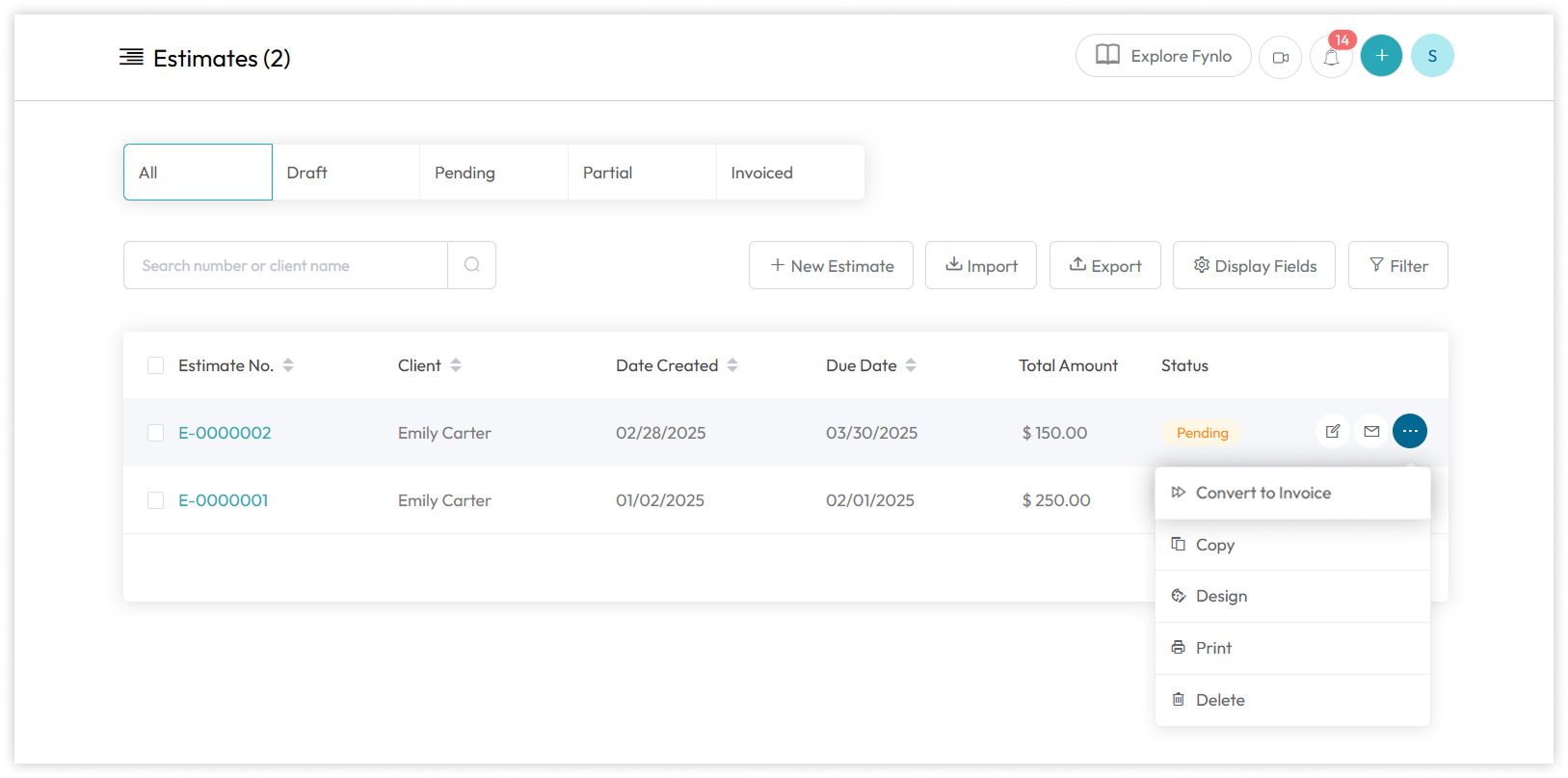Click the due date 03/30/2025
This screenshot has height=778, width=1568.
tap(872, 433)
